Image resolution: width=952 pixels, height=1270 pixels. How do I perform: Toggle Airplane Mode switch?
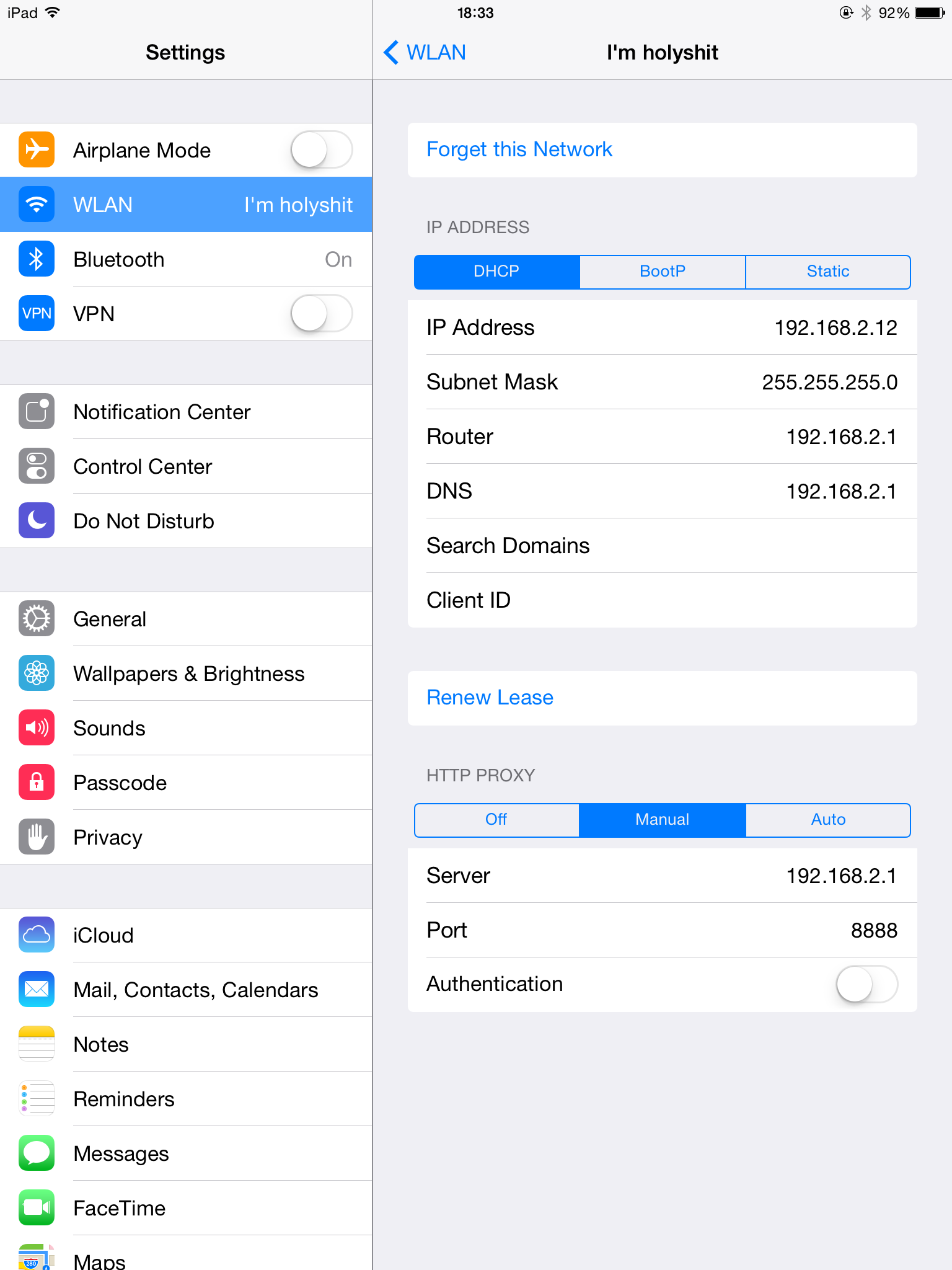[322, 150]
